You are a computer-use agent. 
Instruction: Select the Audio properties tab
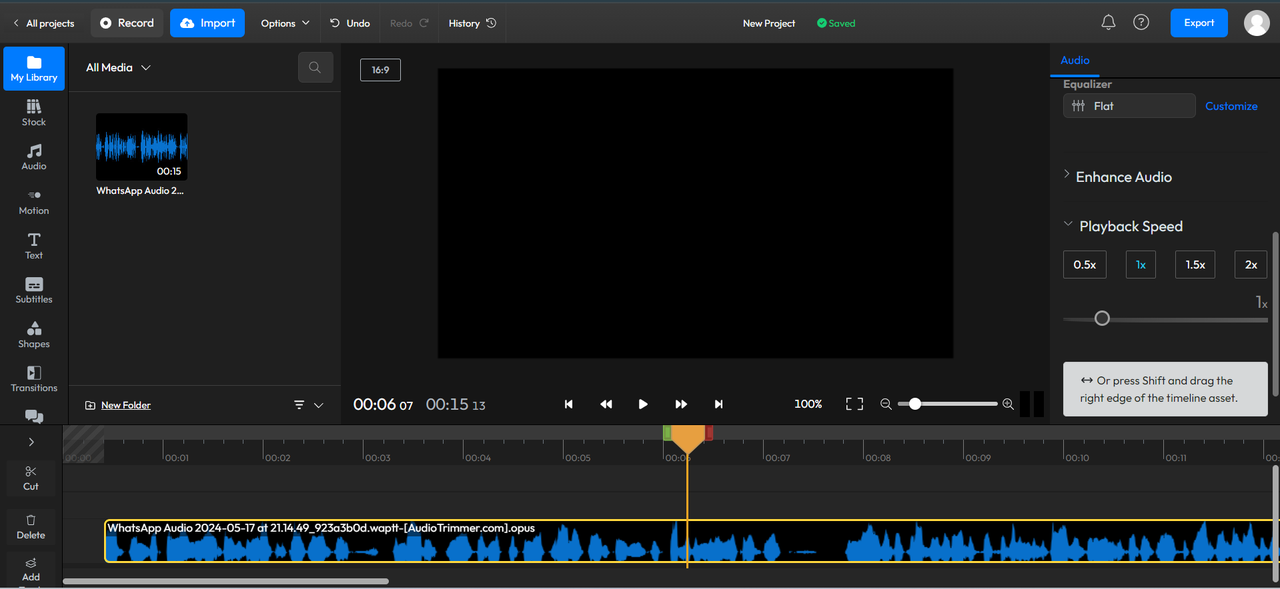point(1075,60)
